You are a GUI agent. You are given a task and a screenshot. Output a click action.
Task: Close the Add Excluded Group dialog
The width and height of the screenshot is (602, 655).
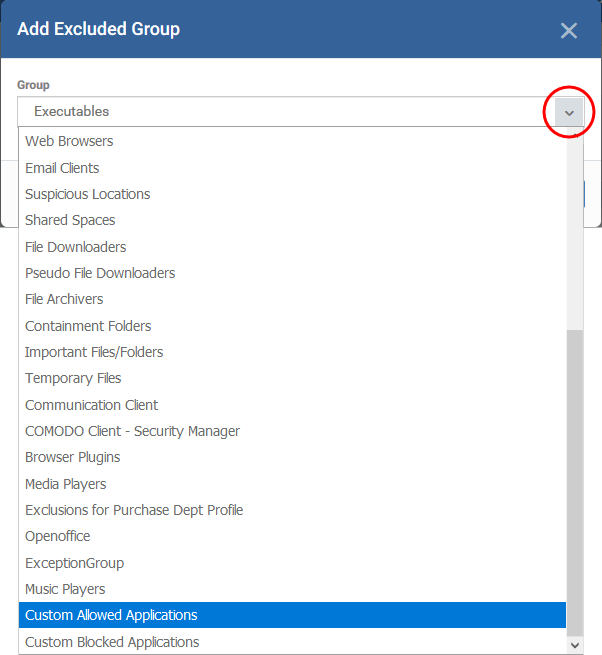[569, 30]
